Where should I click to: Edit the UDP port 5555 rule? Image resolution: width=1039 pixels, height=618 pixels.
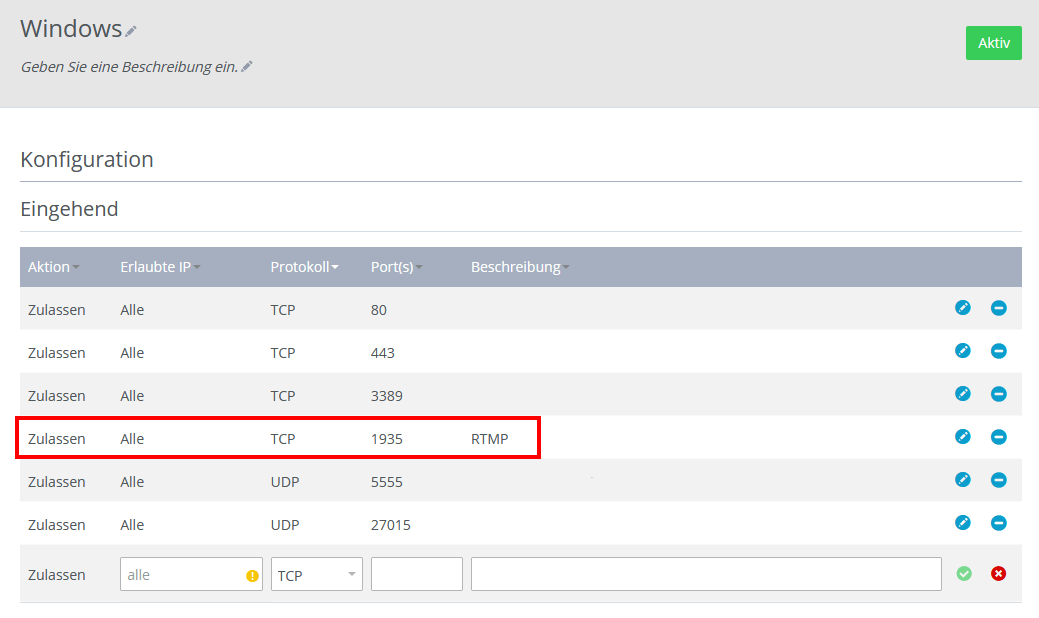pos(963,480)
